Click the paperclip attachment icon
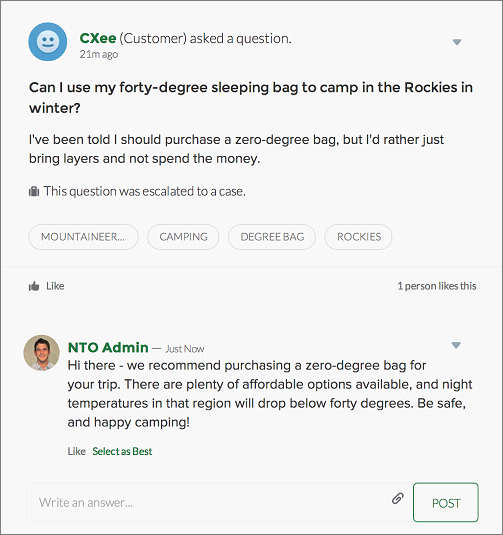This screenshot has height=535, width=503. click(398, 498)
